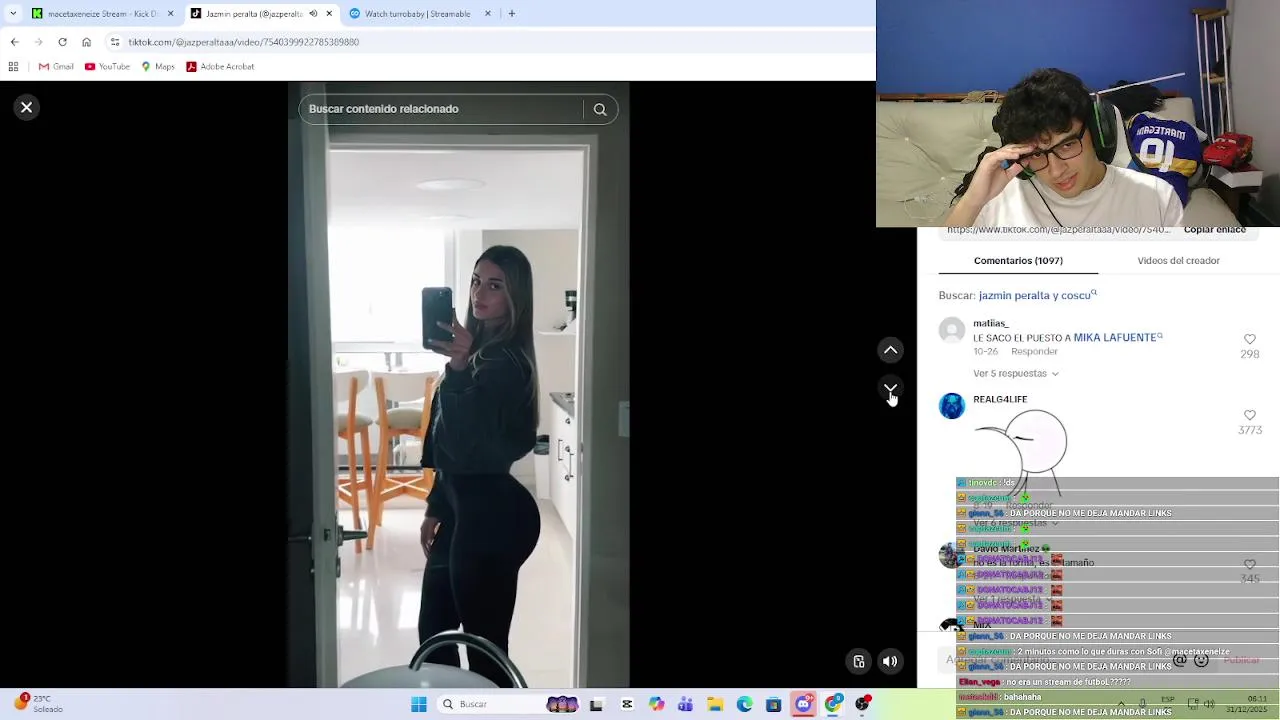Switch to the Videos del creador tab
Viewport: 1280px width, 720px height.
[1178, 261]
